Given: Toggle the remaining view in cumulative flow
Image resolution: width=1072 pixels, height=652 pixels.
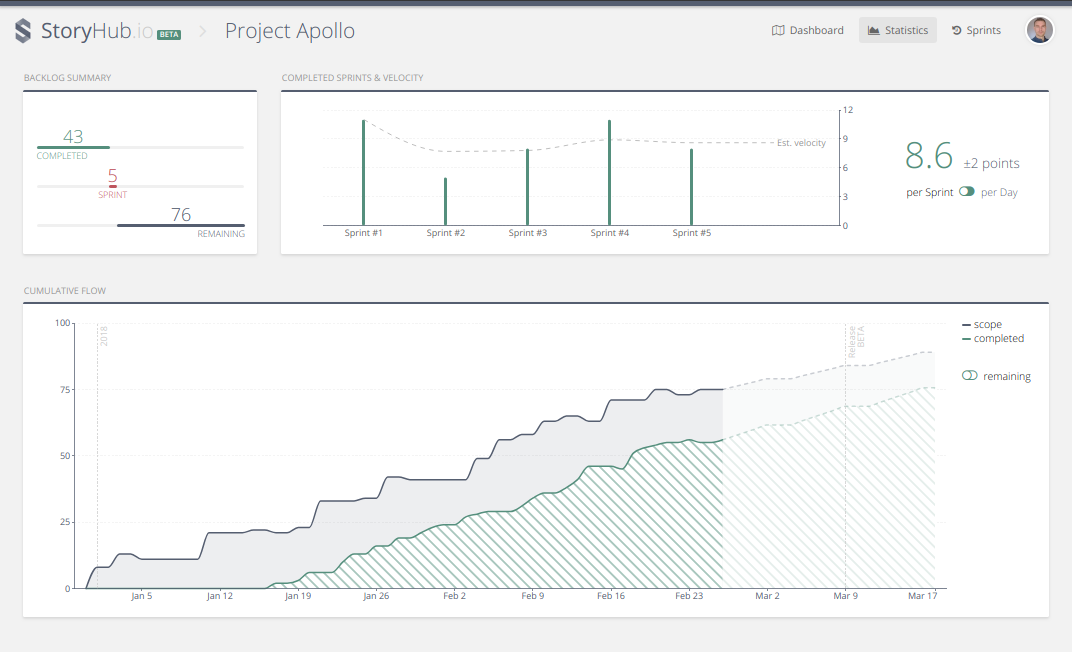Looking at the screenshot, I should pos(969,375).
